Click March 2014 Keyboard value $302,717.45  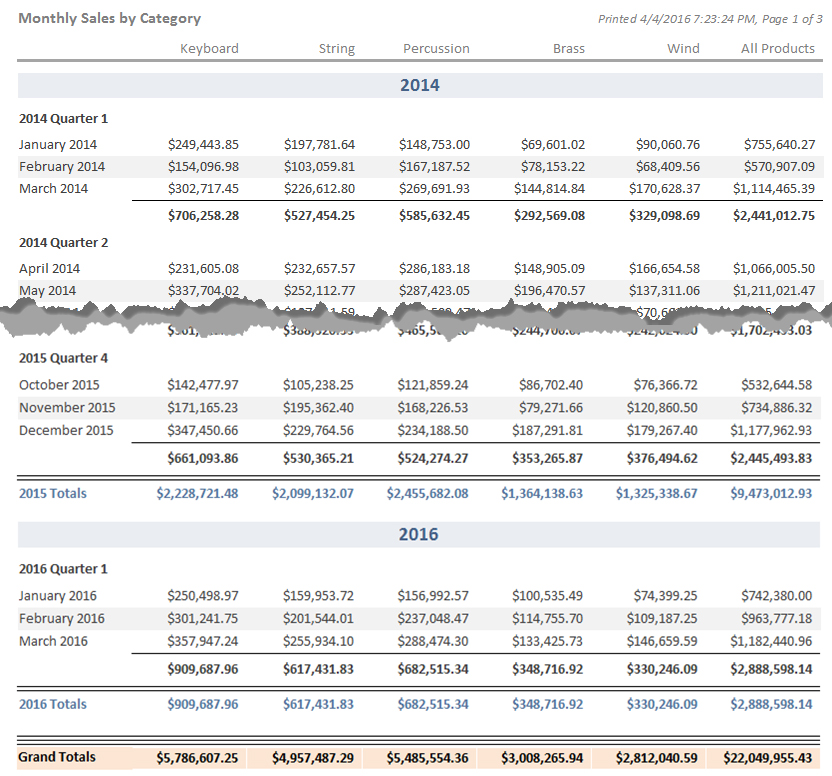[x=204, y=188]
